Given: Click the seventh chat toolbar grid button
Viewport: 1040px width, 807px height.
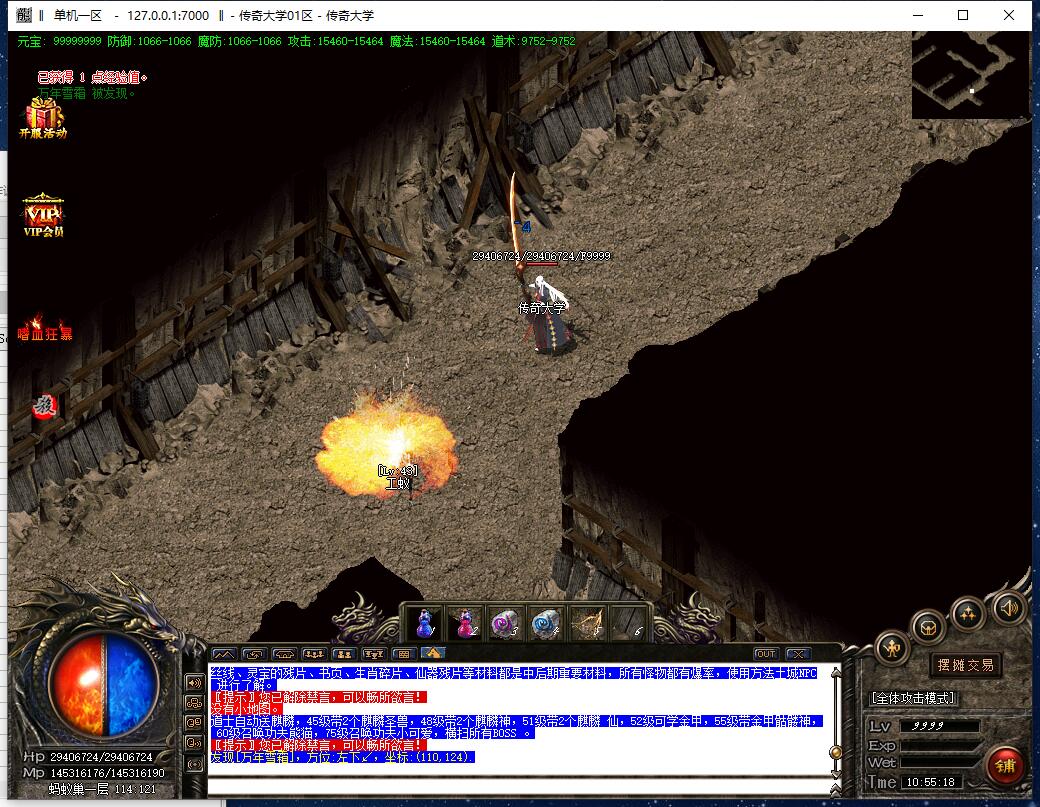Looking at the screenshot, I should 403,654.
